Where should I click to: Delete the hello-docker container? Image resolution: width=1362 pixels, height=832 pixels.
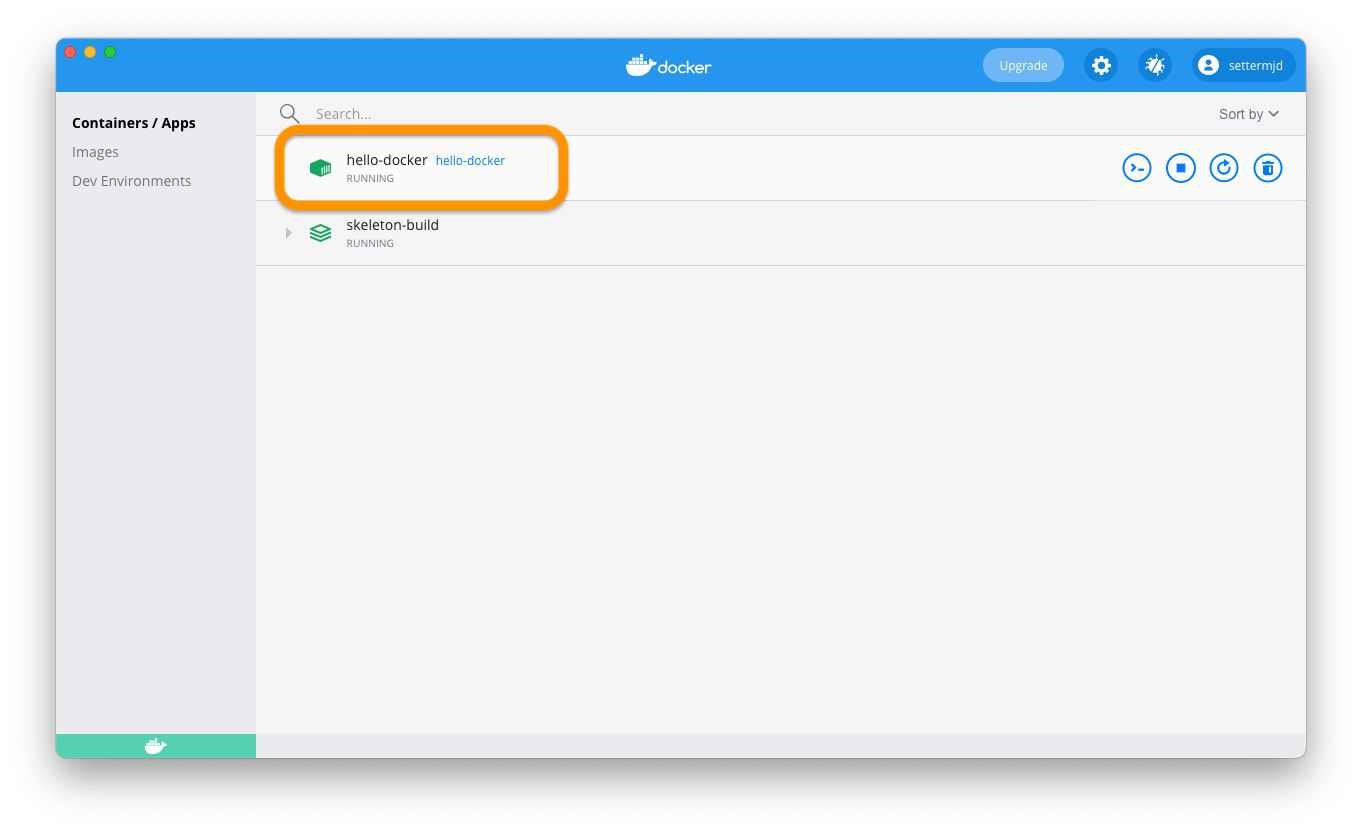[x=1268, y=168]
